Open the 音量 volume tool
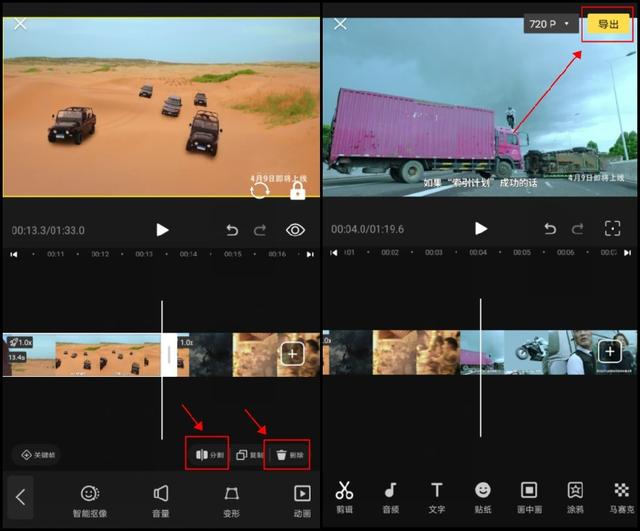 [161, 501]
